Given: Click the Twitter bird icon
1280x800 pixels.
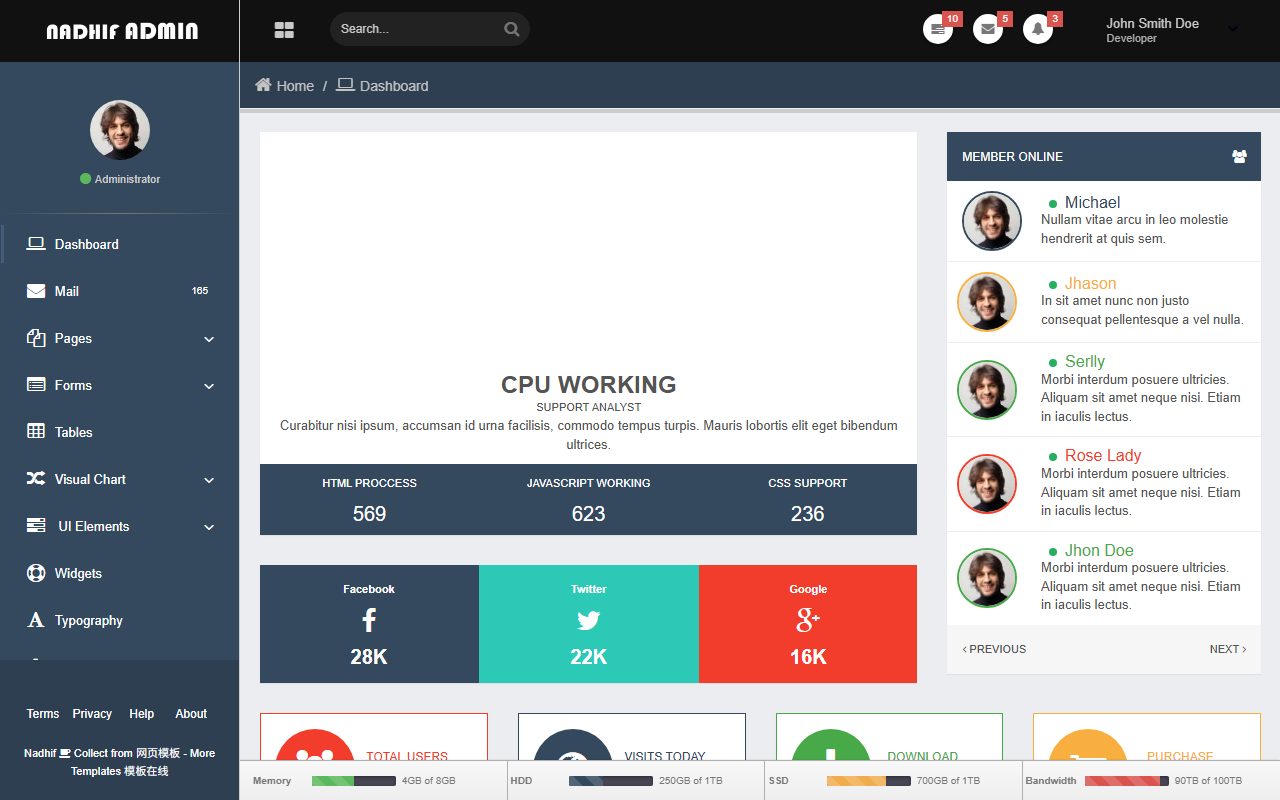Looking at the screenshot, I should [588, 621].
